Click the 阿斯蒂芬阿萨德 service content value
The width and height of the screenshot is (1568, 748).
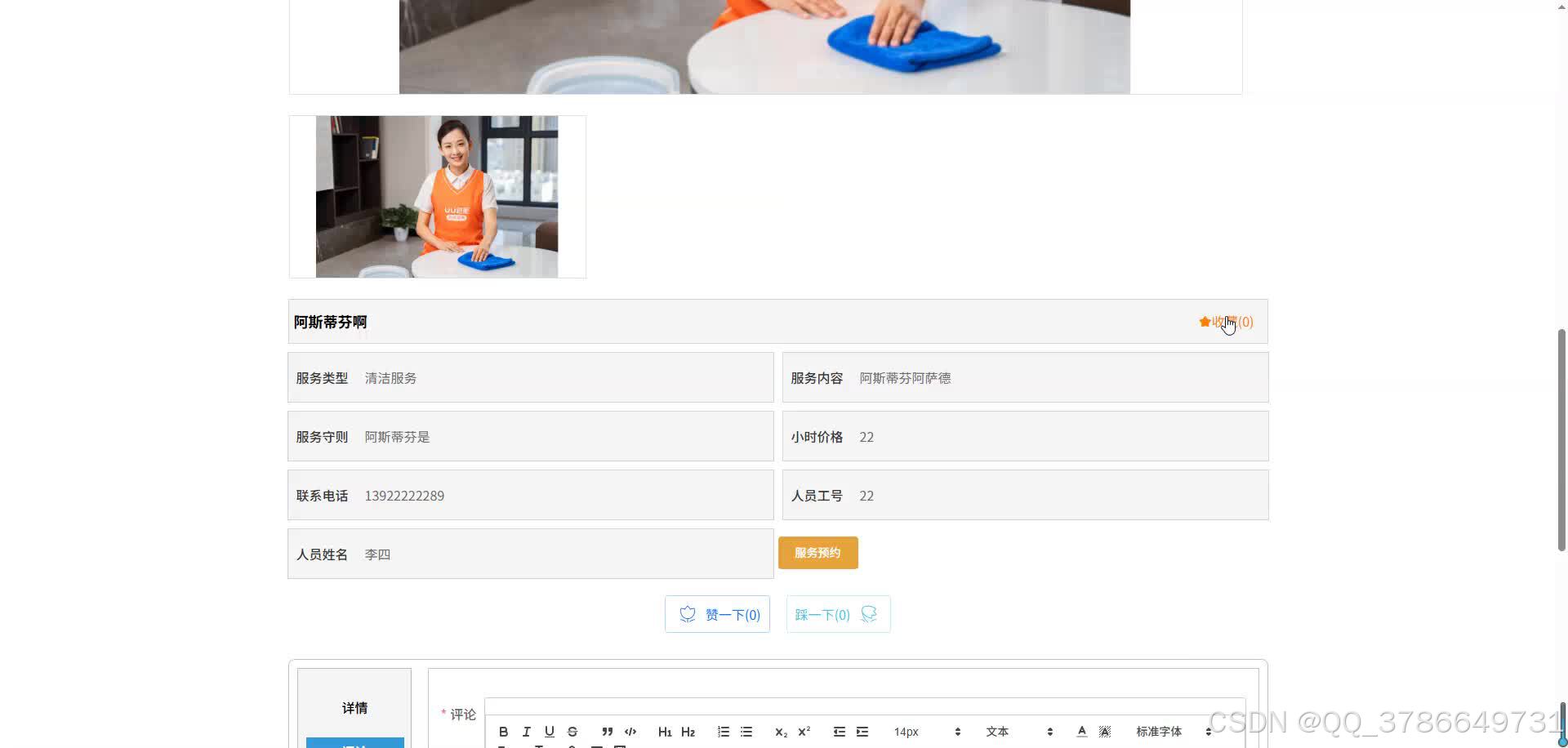point(905,378)
